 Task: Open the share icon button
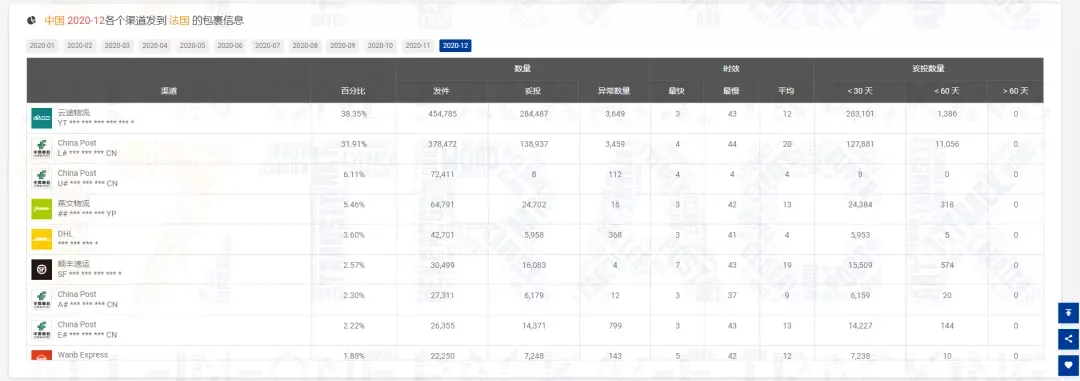pyautogui.click(x=1068, y=338)
